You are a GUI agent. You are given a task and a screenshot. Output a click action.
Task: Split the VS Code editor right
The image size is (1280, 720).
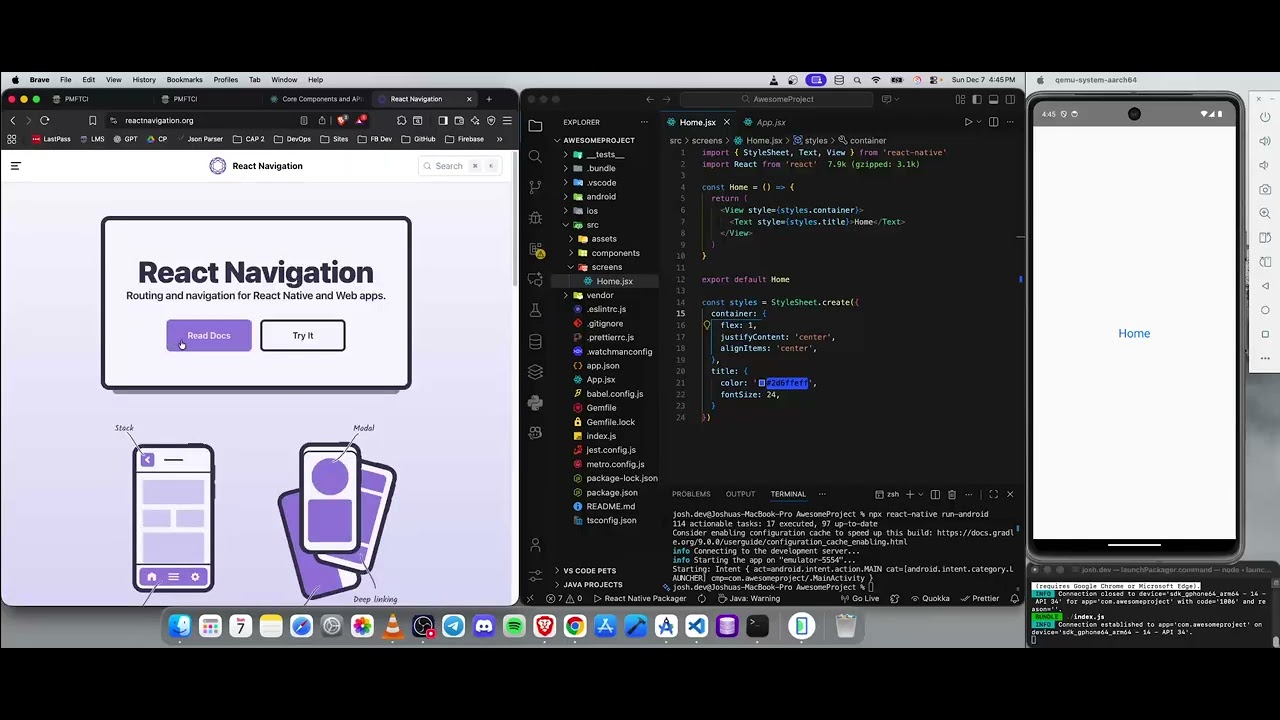993,122
